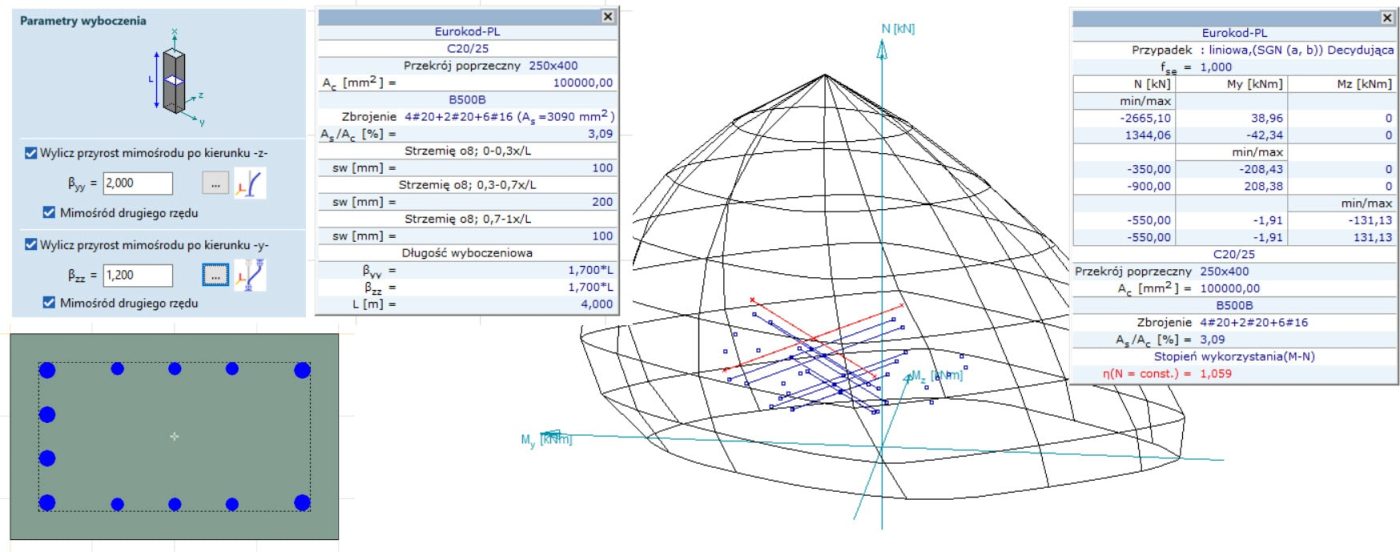
Task: Select the bottom-right corner rebar in cross-section
Action: click(301, 502)
